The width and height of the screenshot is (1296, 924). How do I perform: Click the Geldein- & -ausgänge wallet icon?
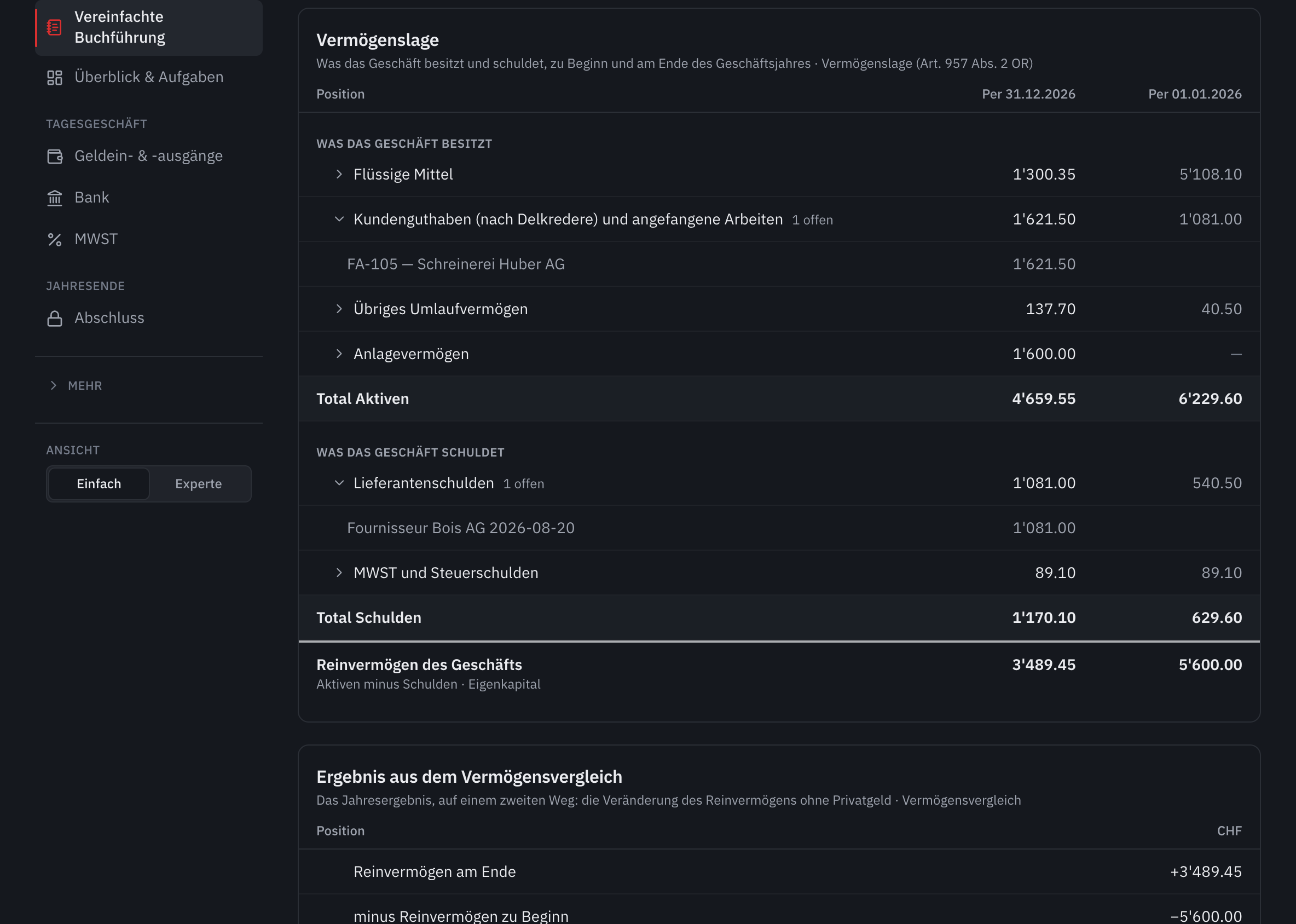click(55, 156)
